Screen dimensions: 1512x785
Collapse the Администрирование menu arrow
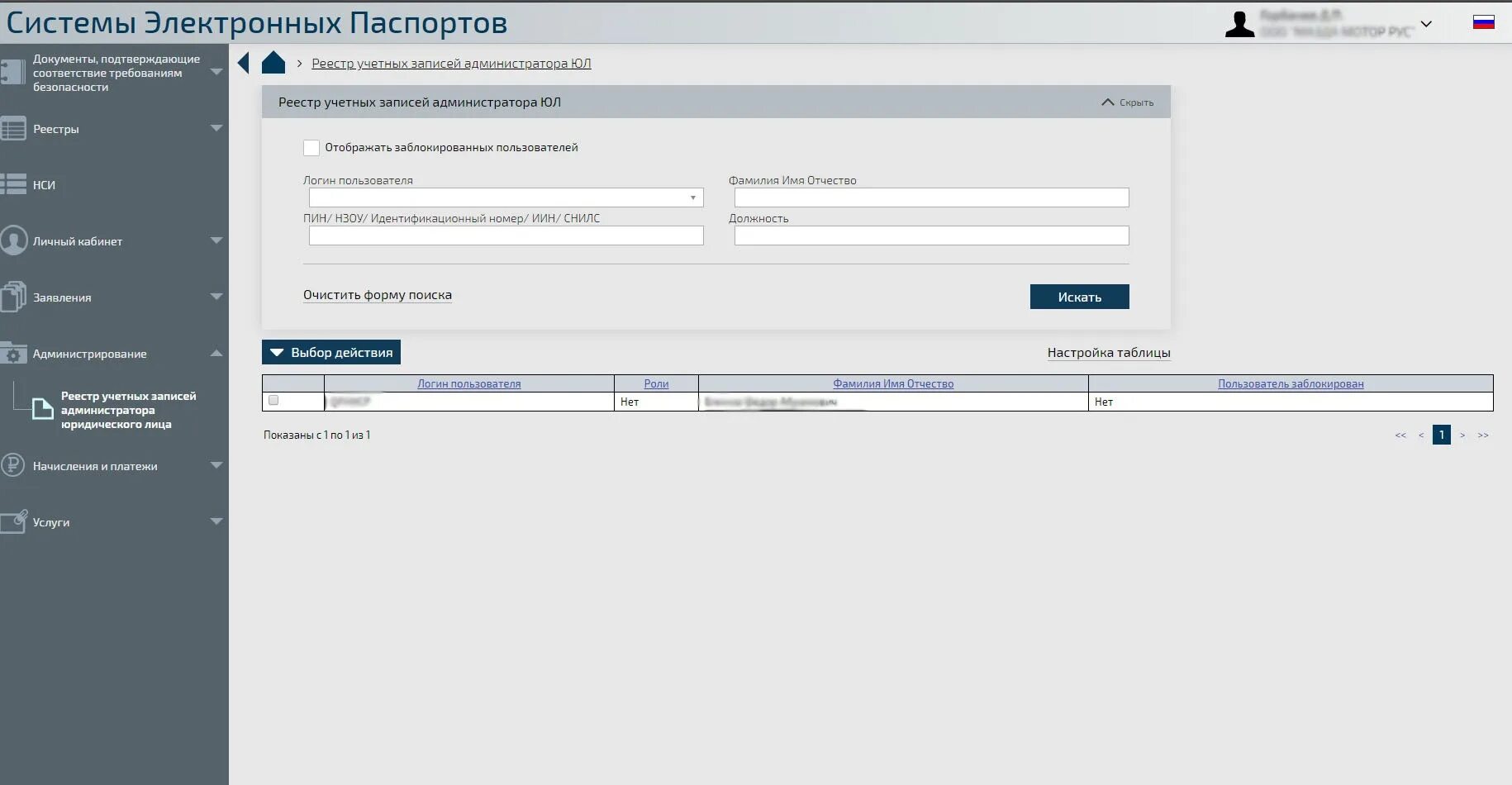pos(216,353)
